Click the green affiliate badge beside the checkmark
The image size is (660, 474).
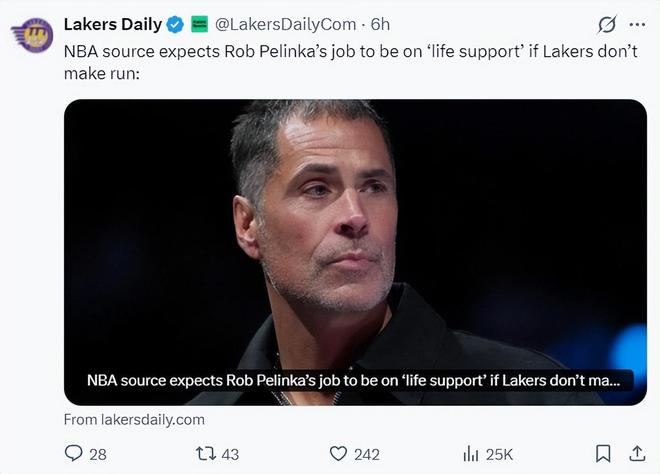click(x=199, y=23)
